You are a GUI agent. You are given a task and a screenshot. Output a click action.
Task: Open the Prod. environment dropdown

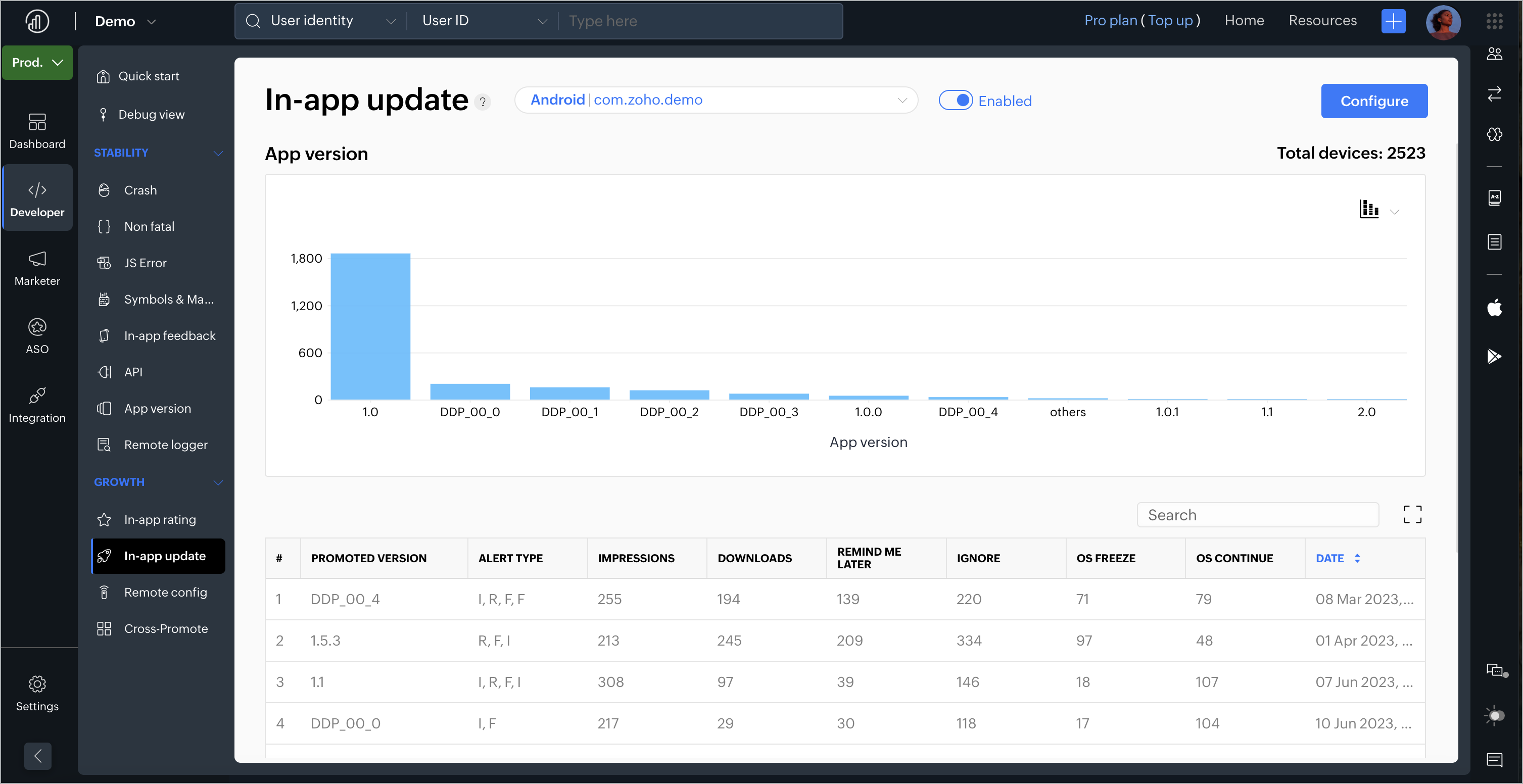pos(37,63)
